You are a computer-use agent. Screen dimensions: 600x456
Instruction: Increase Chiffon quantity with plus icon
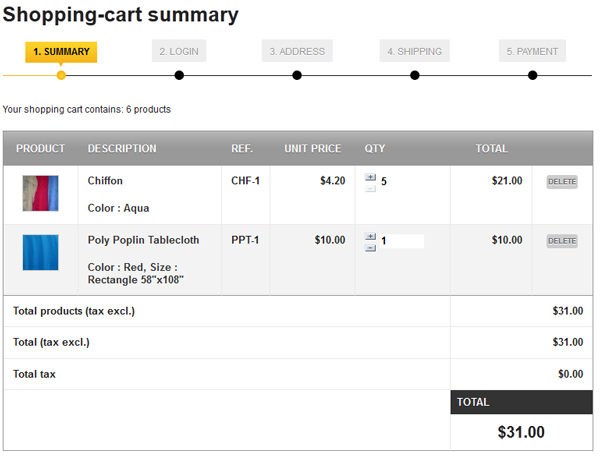pos(371,177)
